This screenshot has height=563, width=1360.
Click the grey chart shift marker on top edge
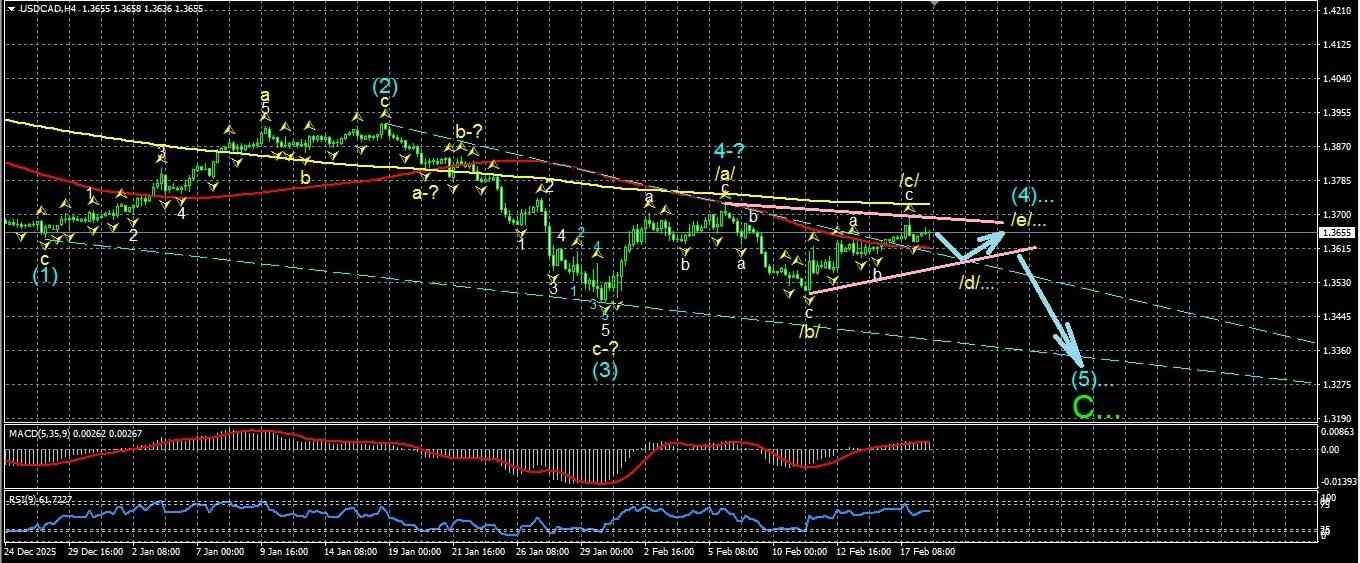934,4
